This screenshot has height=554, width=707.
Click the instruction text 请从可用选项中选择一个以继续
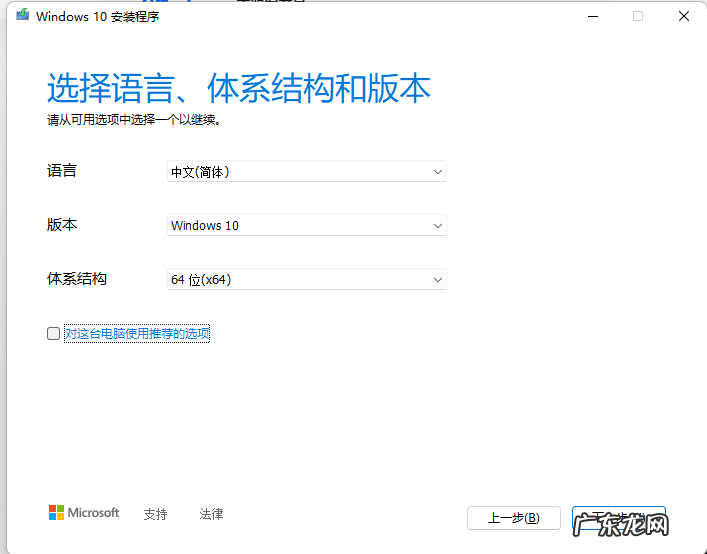tap(134, 120)
